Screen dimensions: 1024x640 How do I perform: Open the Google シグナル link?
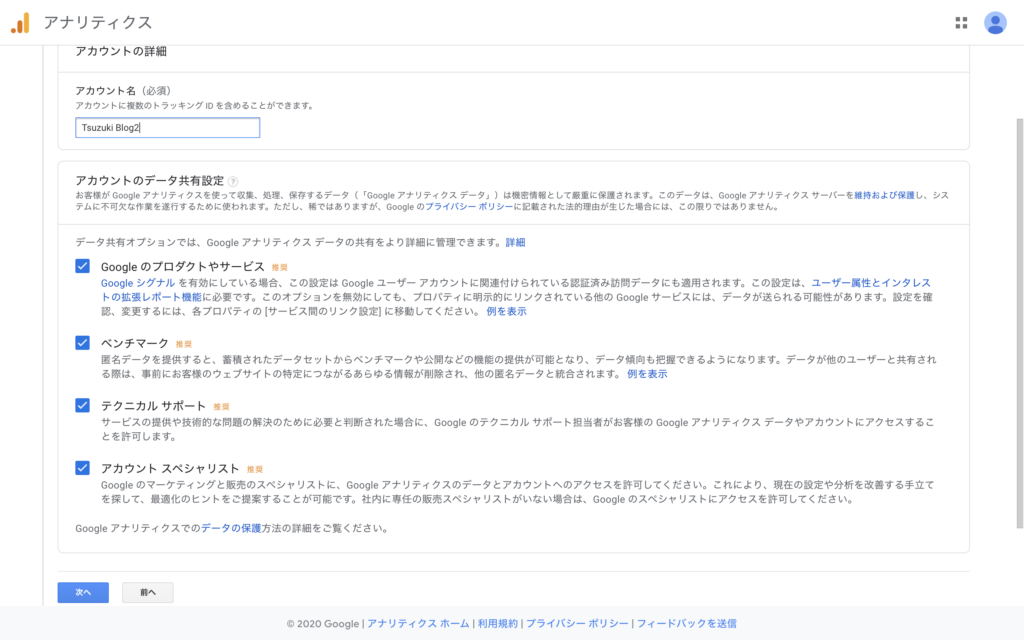tap(138, 283)
